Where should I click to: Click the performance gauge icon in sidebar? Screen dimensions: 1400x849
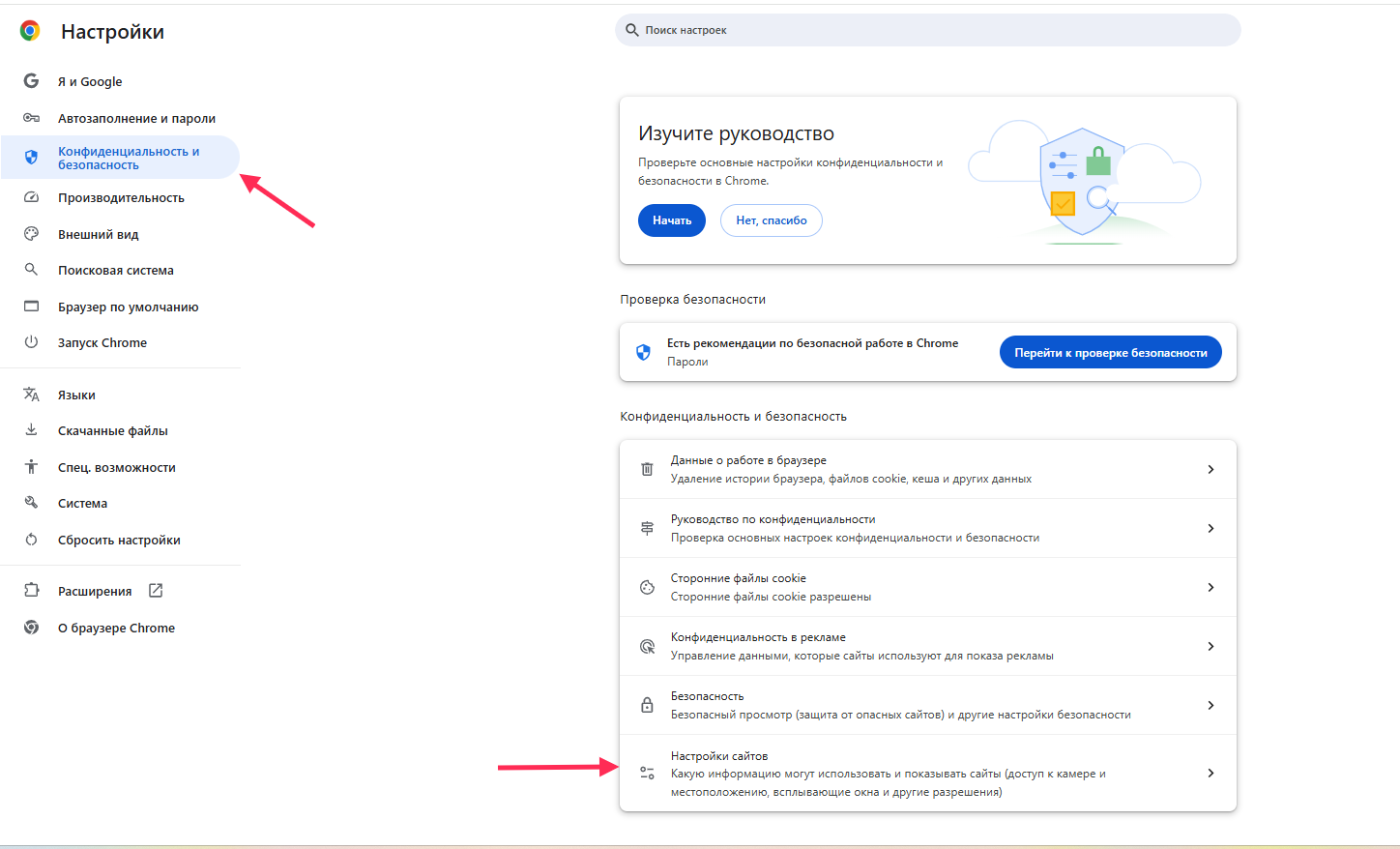click(31, 197)
